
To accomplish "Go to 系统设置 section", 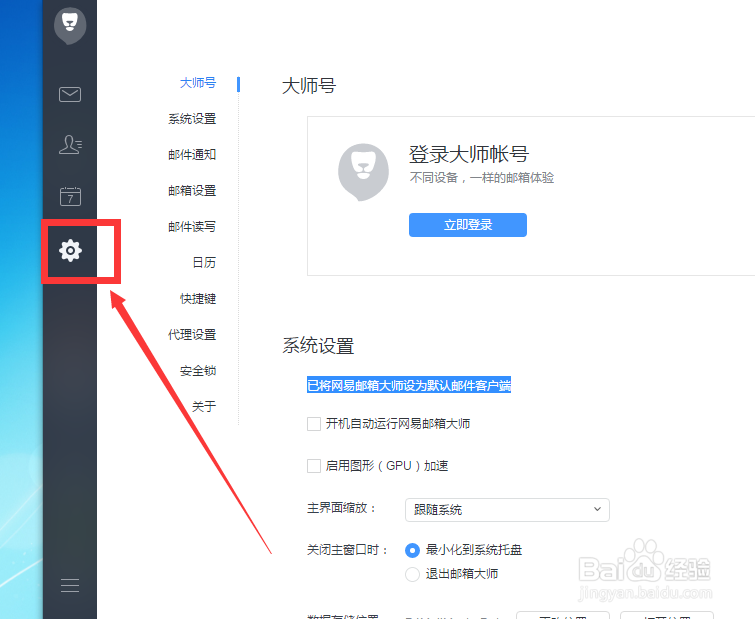I will 192,118.
